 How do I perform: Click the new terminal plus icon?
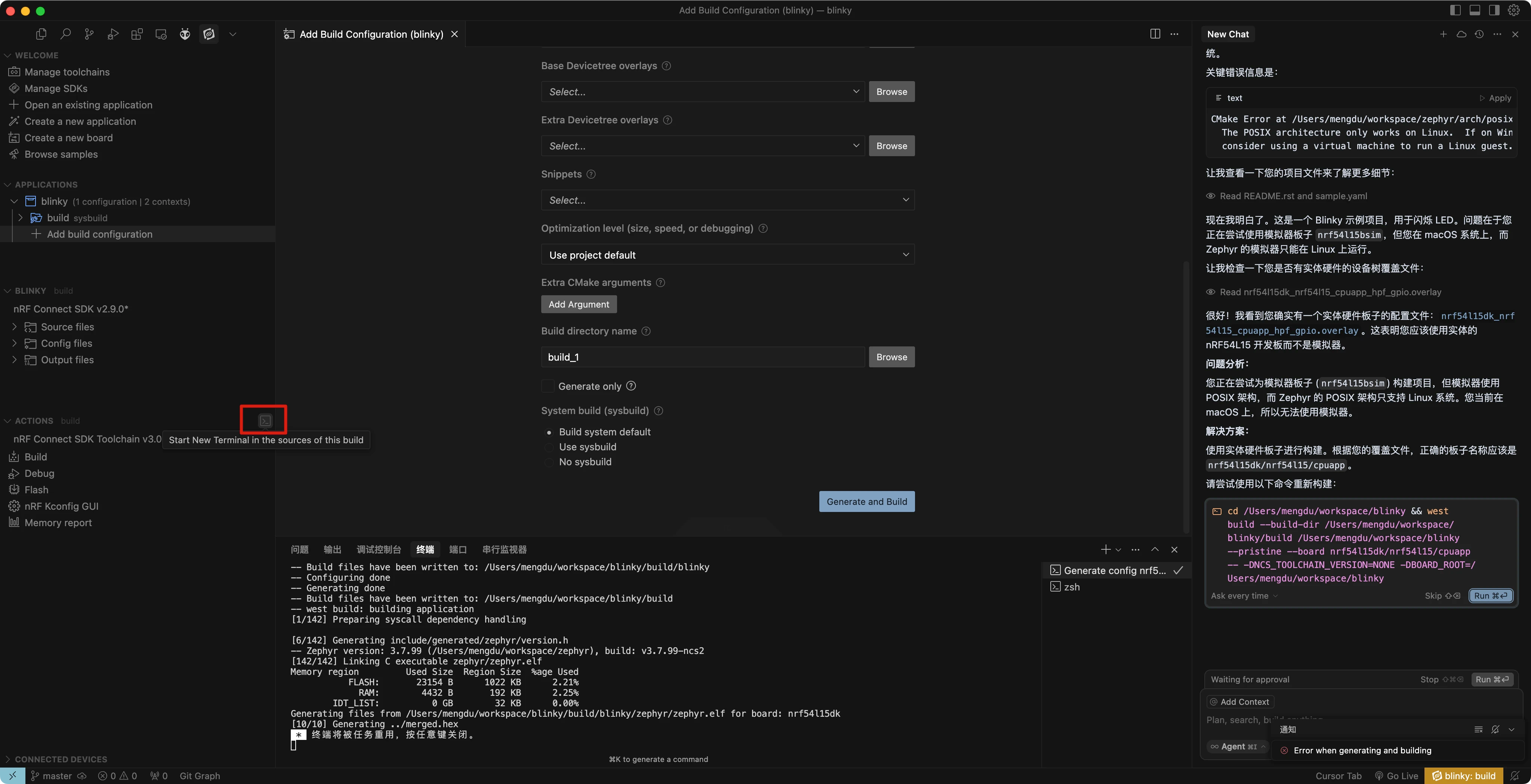pos(1105,549)
